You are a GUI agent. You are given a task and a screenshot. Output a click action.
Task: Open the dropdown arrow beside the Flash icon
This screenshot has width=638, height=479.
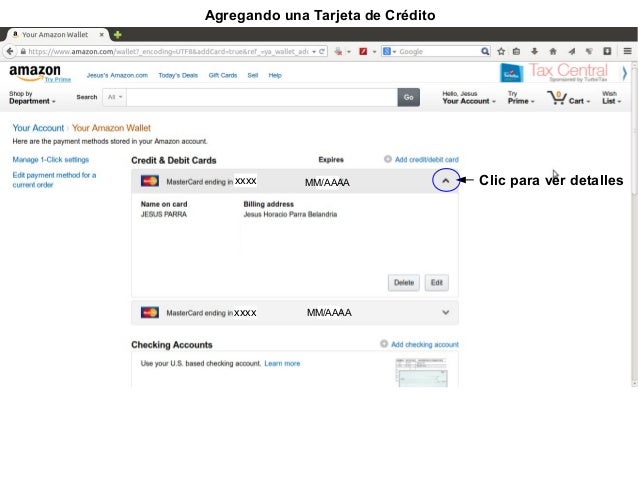[x=374, y=52]
